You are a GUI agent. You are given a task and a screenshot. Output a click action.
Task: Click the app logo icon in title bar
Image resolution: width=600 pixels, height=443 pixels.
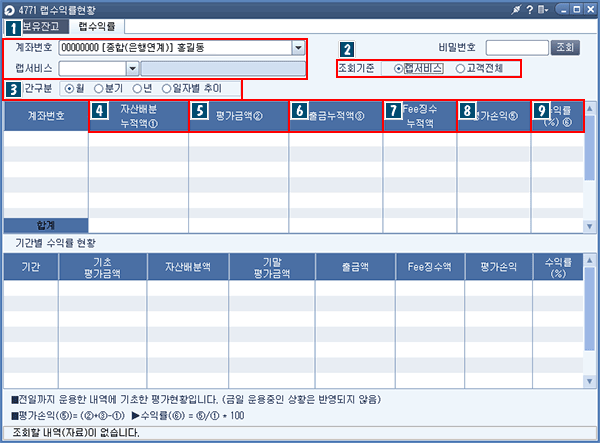pos(9,10)
